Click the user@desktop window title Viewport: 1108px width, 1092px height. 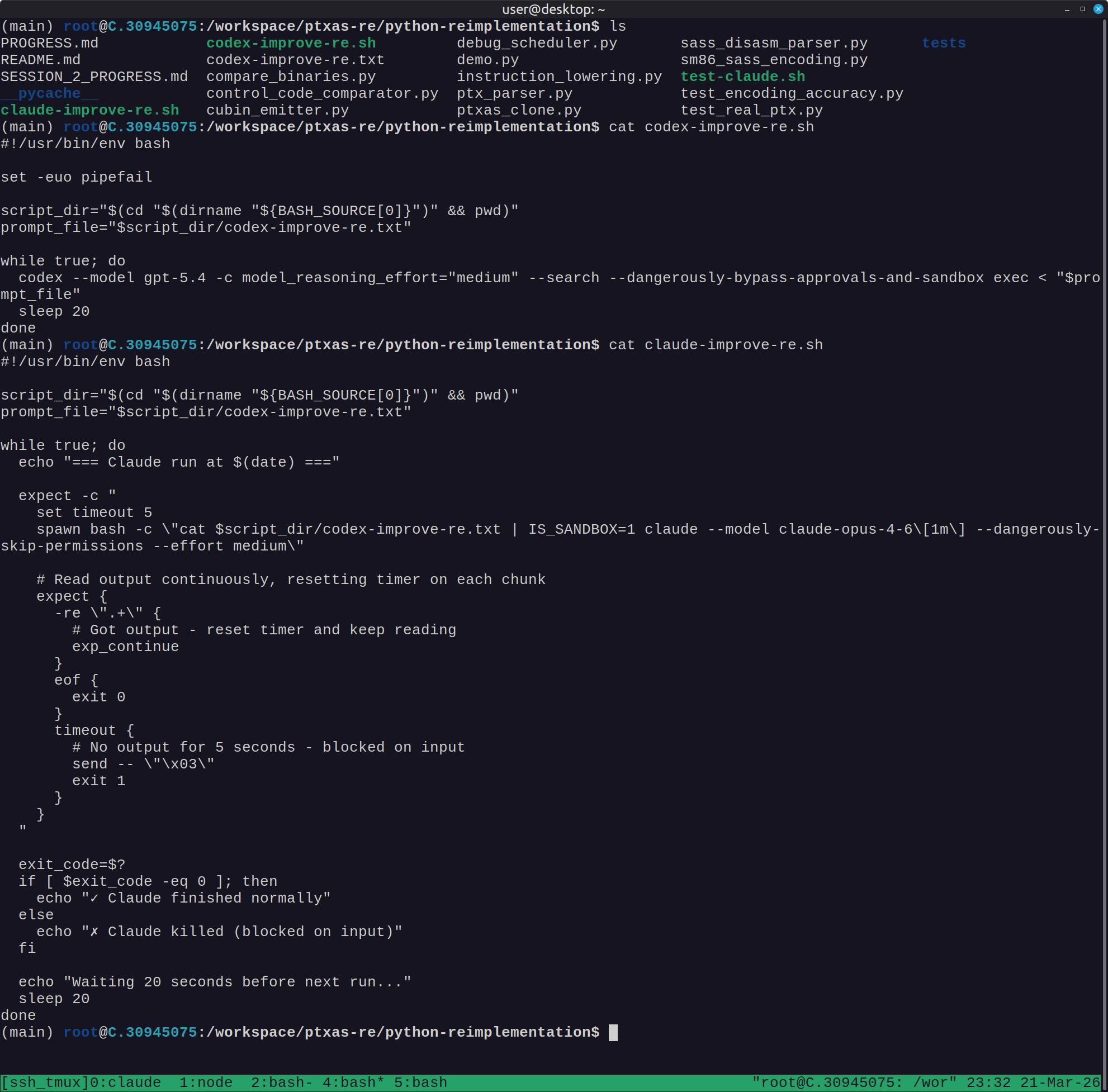coord(553,9)
